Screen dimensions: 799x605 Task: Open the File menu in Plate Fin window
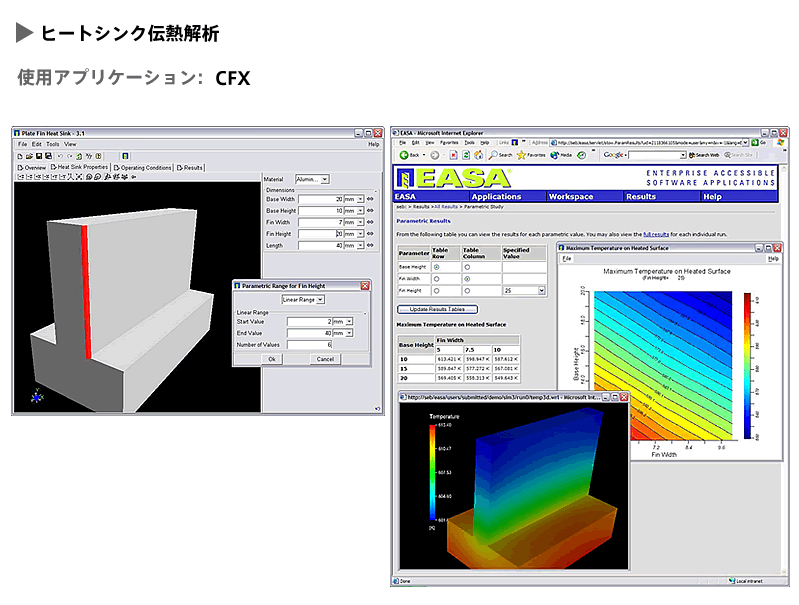pos(22,144)
